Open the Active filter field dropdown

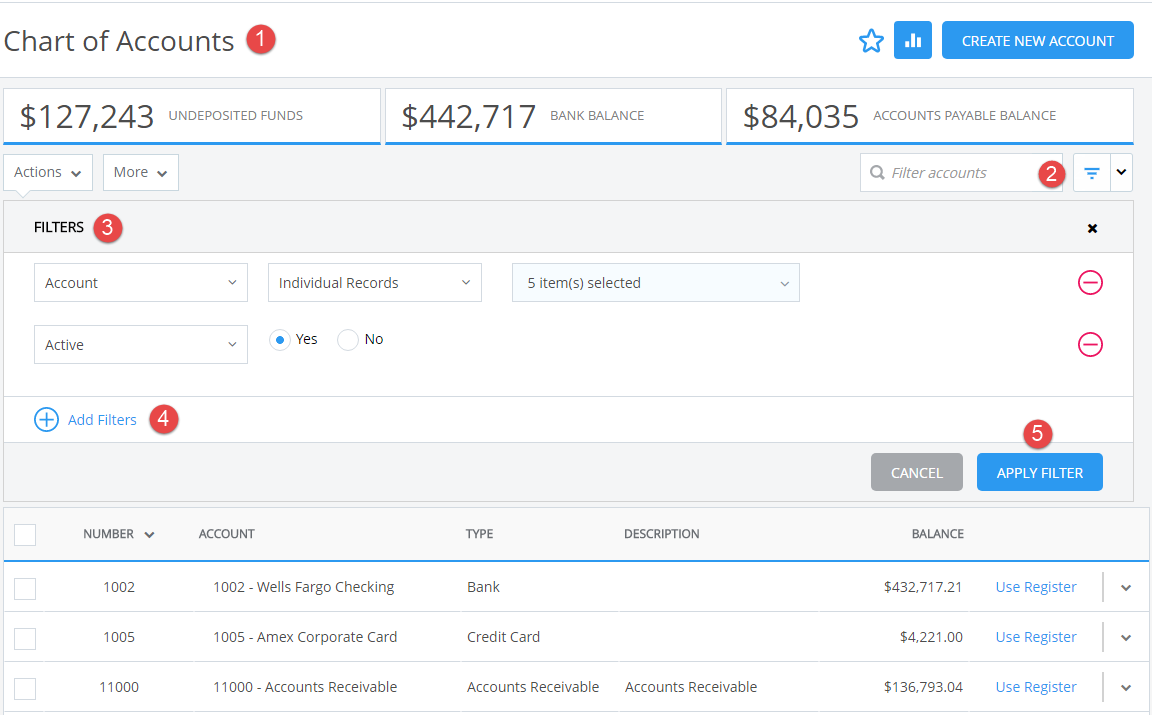click(141, 345)
